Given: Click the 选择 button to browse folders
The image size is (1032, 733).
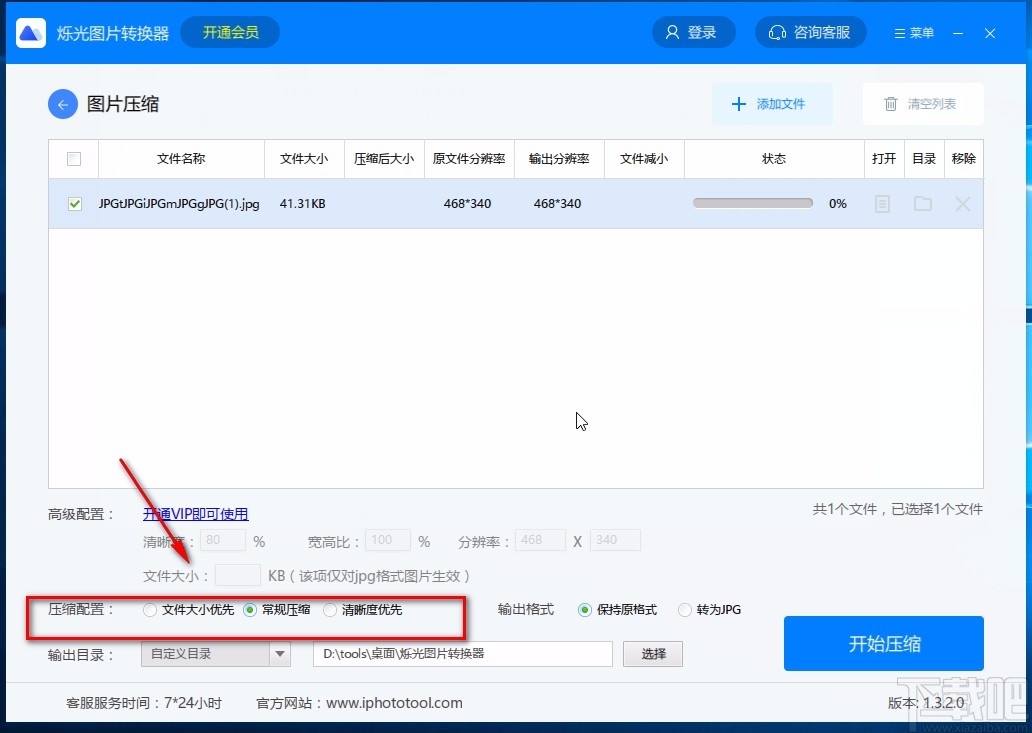Looking at the screenshot, I should 652,653.
